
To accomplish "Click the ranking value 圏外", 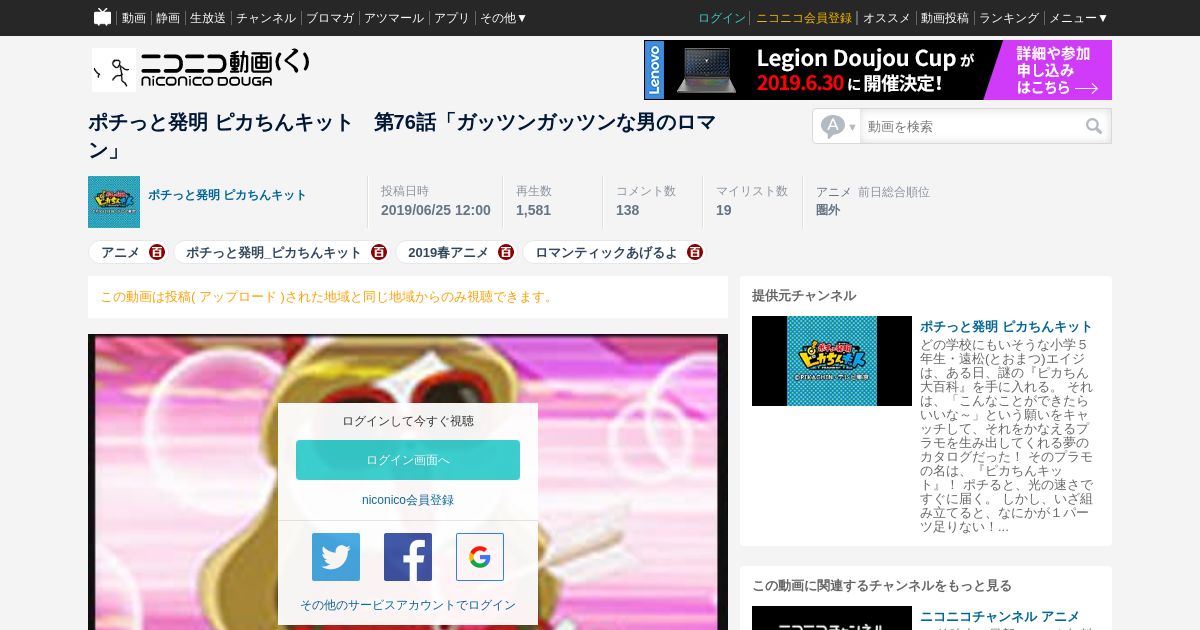I will [828, 210].
